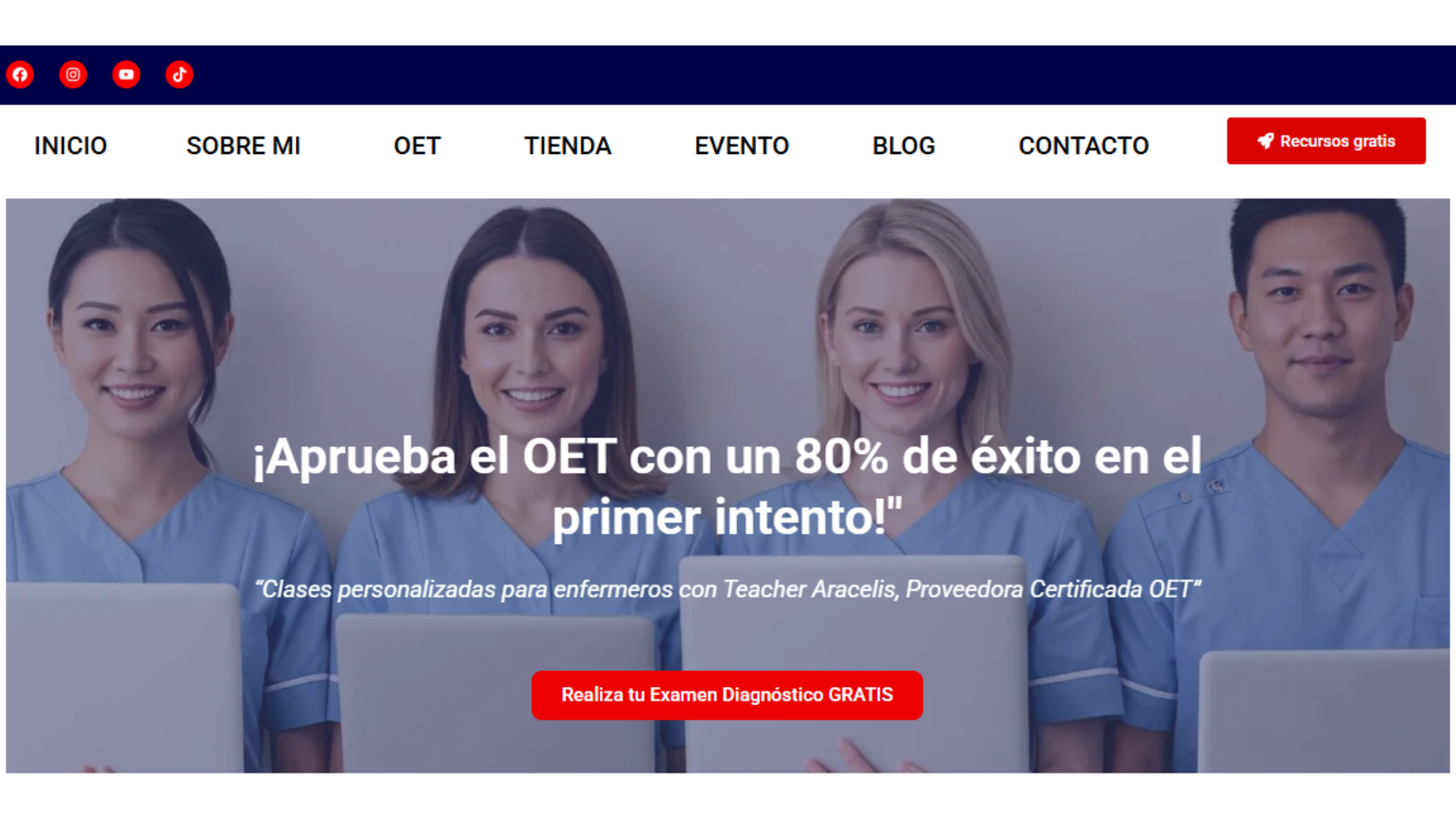
Task: Open the TikTok social icon
Action: pos(180,74)
